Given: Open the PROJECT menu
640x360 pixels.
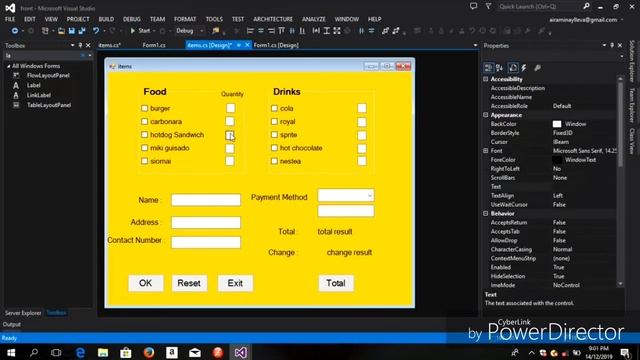Looking at the screenshot, I should 78,19.
